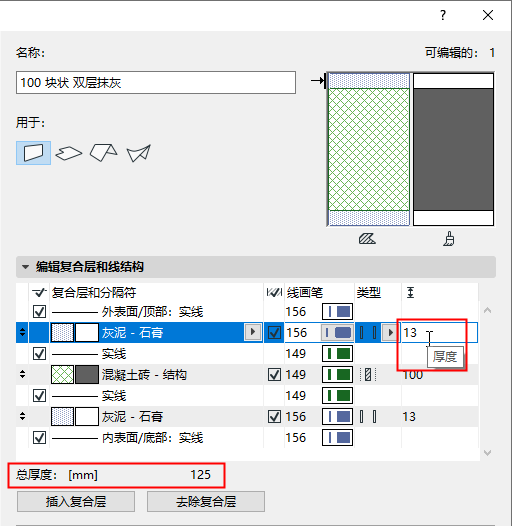Image resolution: width=512 pixels, height=526 pixels.
Task: Click the finish skin type icon in bottom 灰泥 row
Action: point(368,417)
